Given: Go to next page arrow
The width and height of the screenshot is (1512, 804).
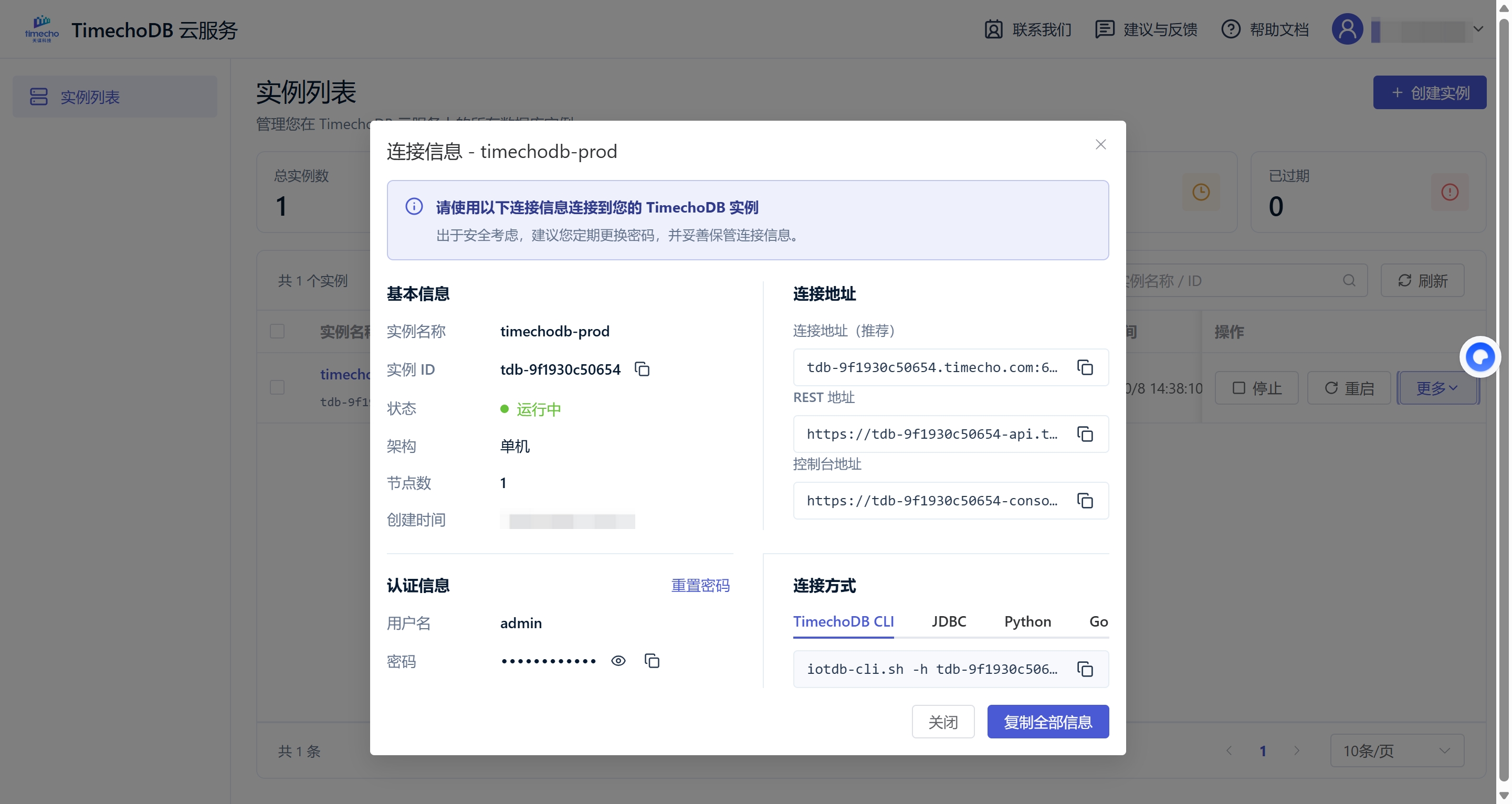Looking at the screenshot, I should 1297,750.
